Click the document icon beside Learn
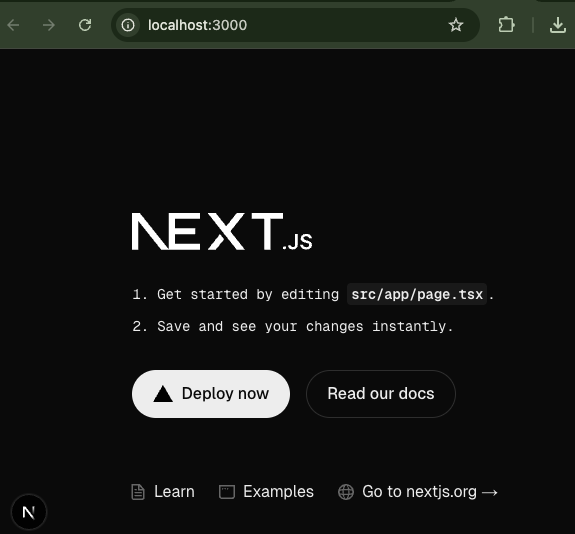Viewport: 575px width, 534px height. pyautogui.click(x=138, y=492)
